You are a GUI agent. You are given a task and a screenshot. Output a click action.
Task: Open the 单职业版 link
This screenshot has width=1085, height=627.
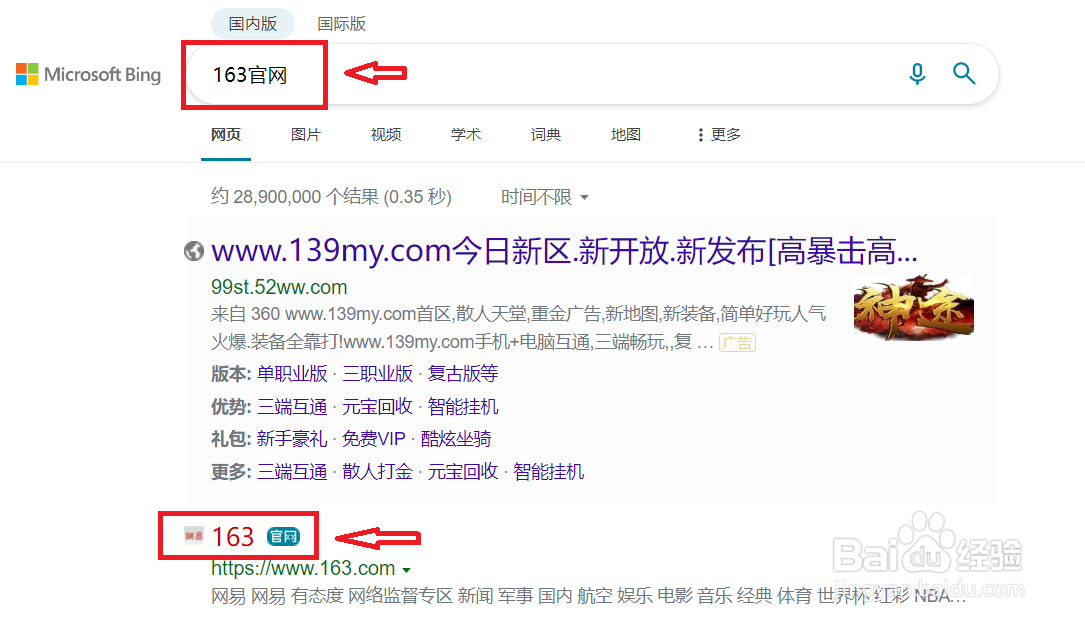tap(292, 374)
